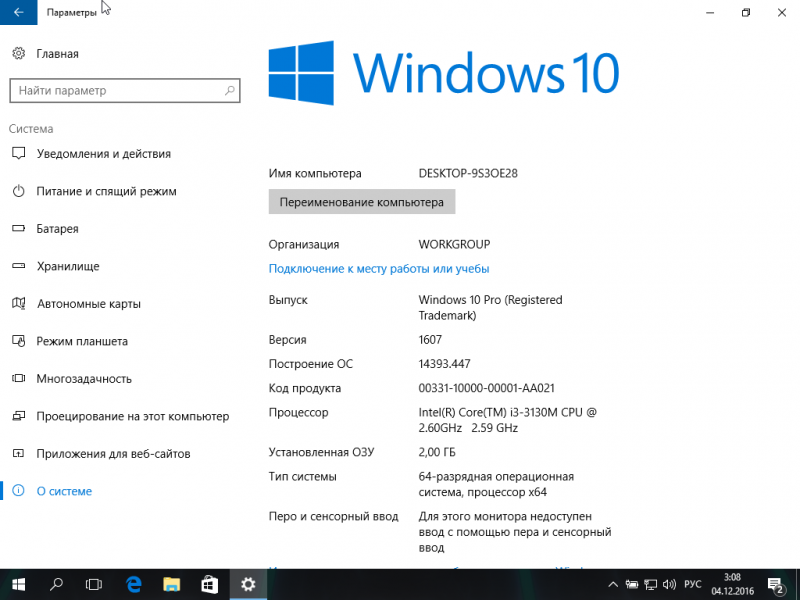Click the computer name DESKTOP-9S3OE28

pyautogui.click(x=468, y=173)
